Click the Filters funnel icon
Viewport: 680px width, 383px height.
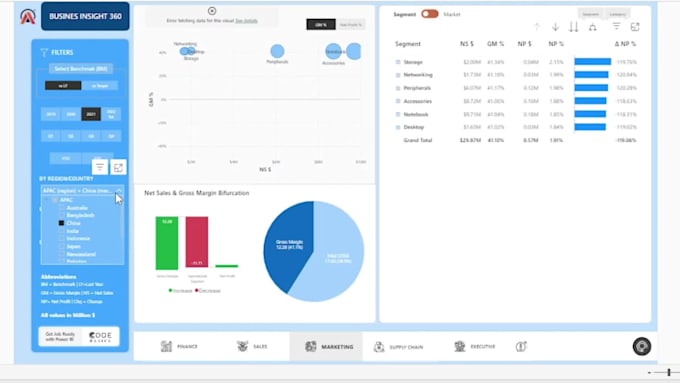tap(44, 52)
